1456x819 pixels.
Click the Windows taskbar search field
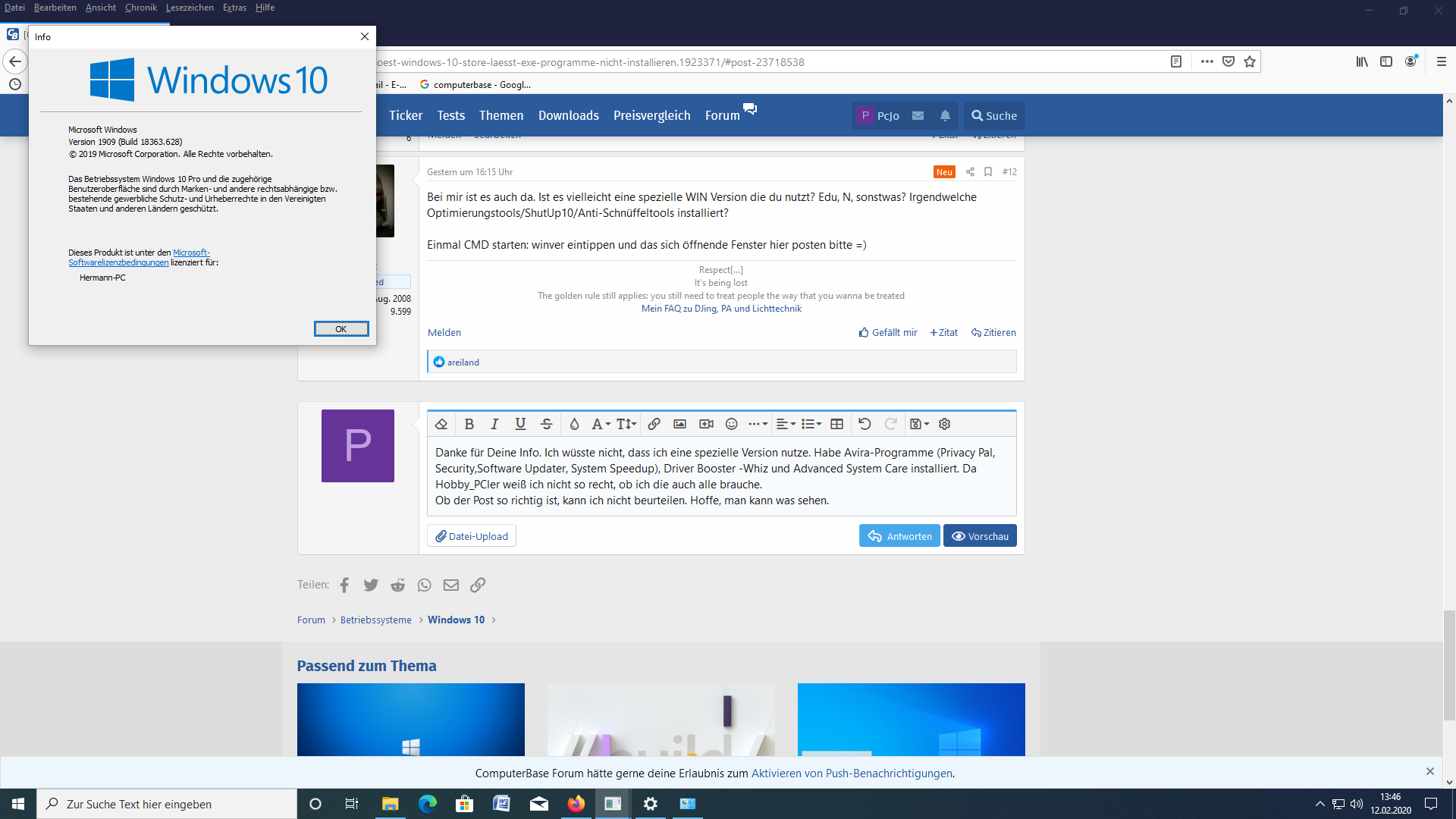pos(167,804)
